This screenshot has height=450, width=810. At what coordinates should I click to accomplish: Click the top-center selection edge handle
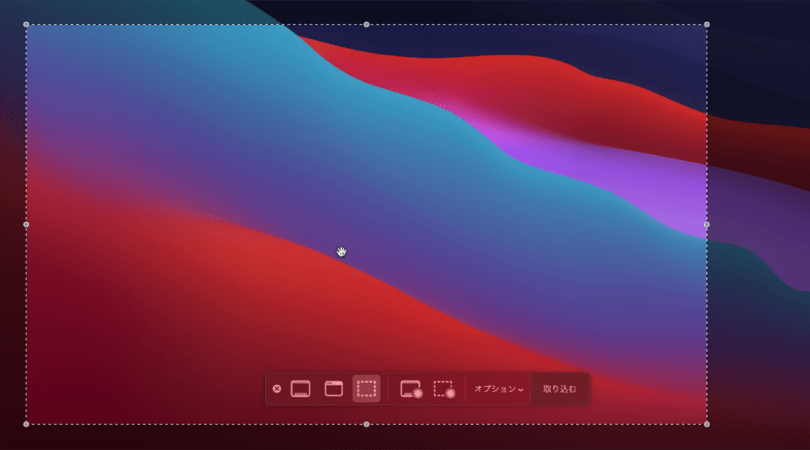366,24
